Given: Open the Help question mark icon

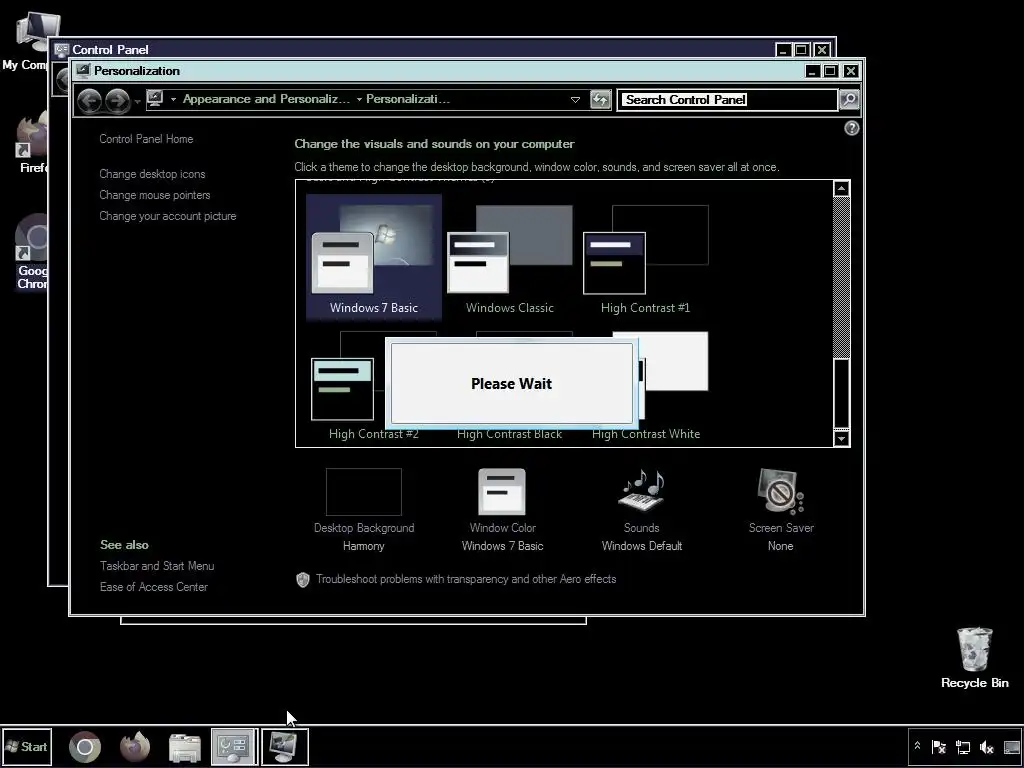Looking at the screenshot, I should pyautogui.click(x=852, y=128).
